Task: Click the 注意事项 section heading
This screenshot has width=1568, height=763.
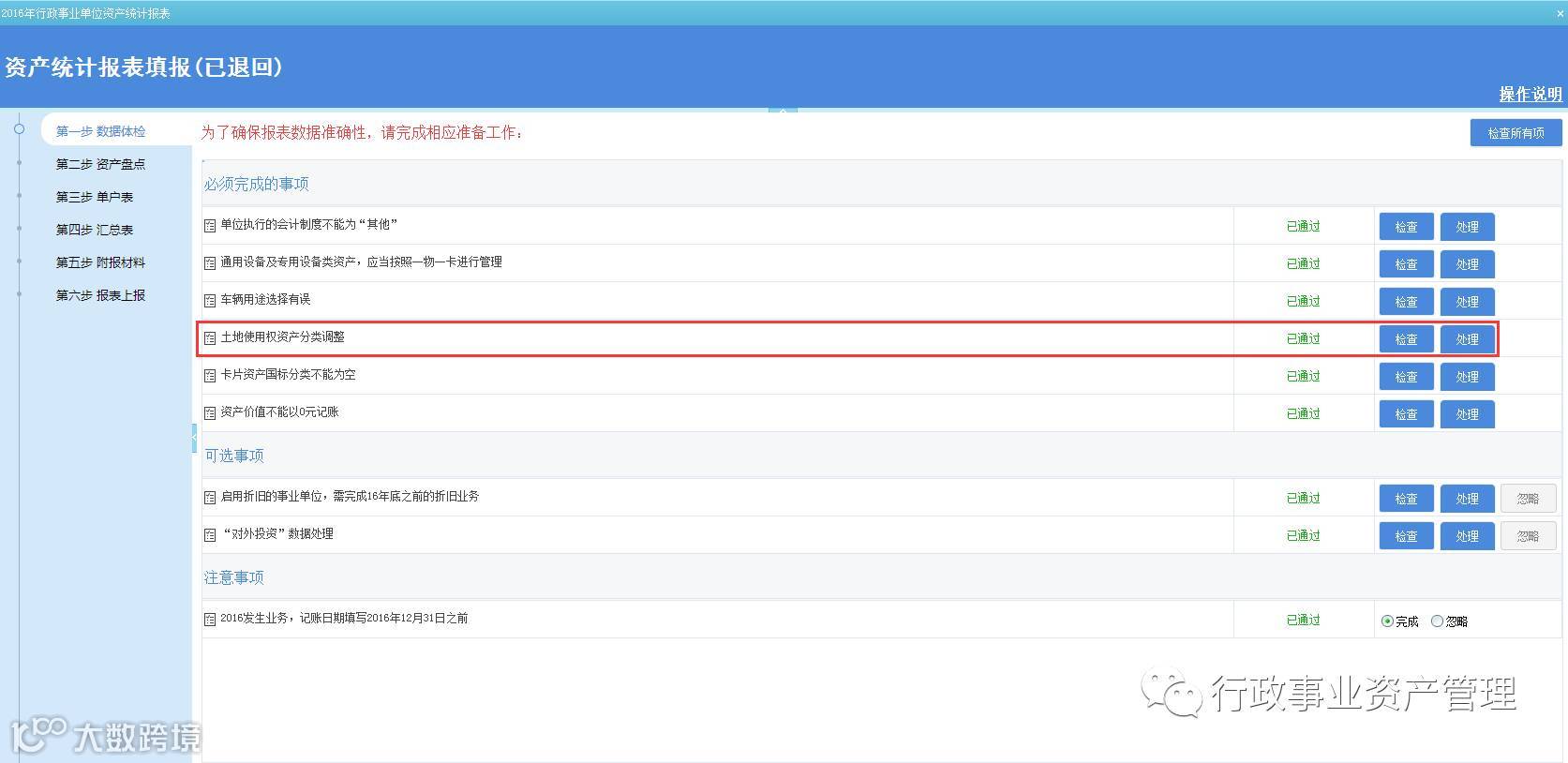Action: pyautogui.click(x=234, y=578)
